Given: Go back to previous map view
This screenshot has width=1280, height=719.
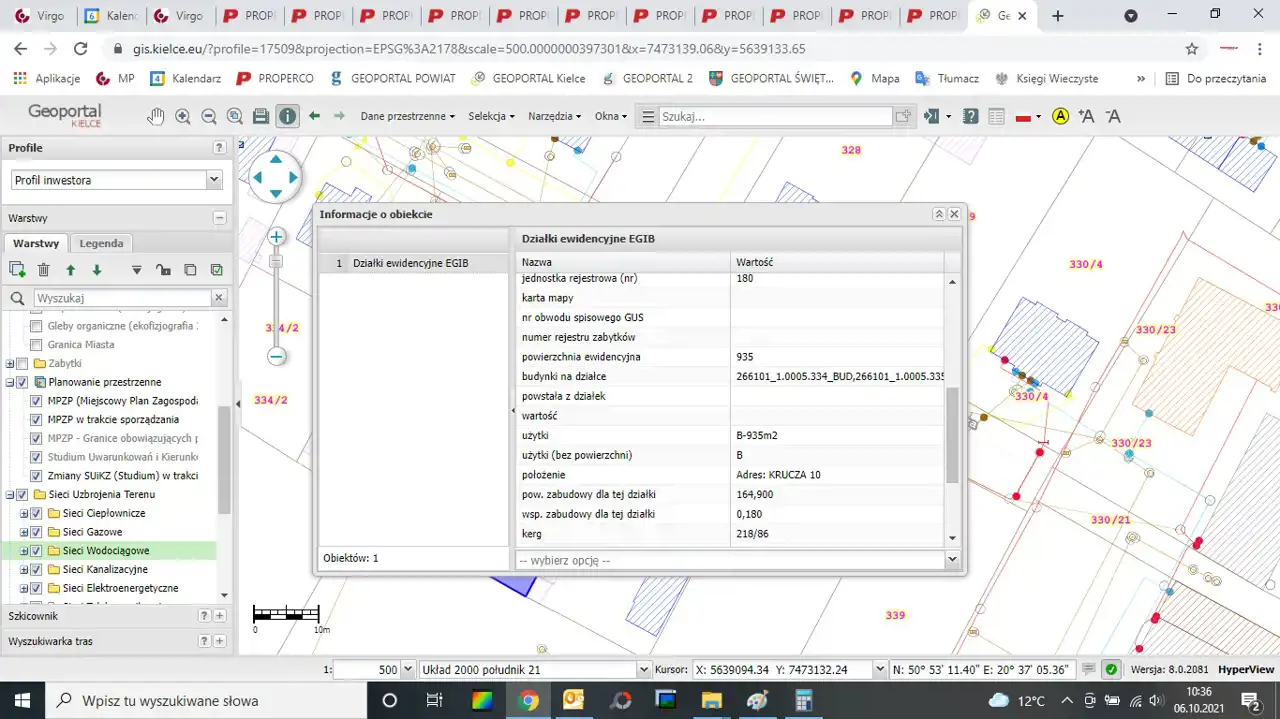Looking at the screenshot, I should click(315, 116).
